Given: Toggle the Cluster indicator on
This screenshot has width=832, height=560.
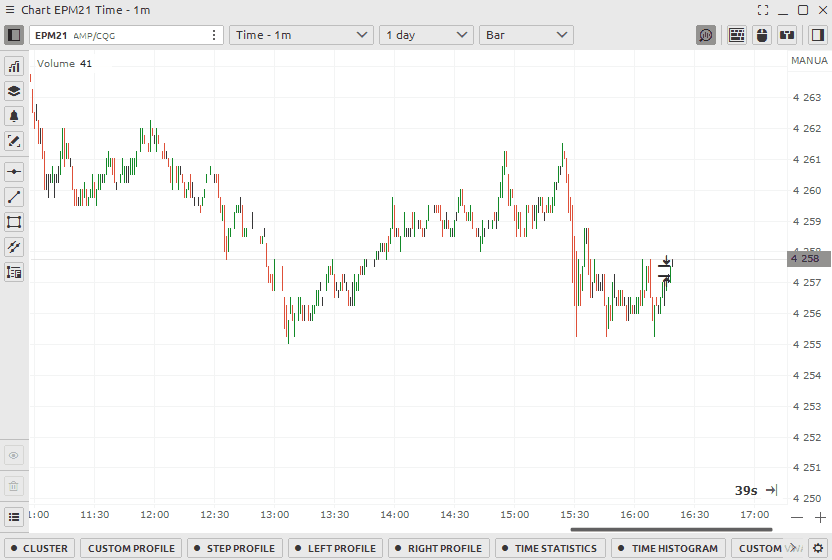Looking at the screenshot, I should pyautogui.click(x=40, y=548).
